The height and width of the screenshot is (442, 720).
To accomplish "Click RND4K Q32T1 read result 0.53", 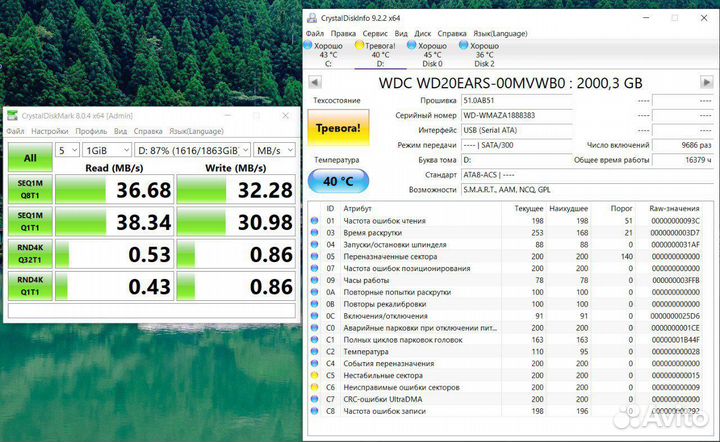I will pos(115,254).
